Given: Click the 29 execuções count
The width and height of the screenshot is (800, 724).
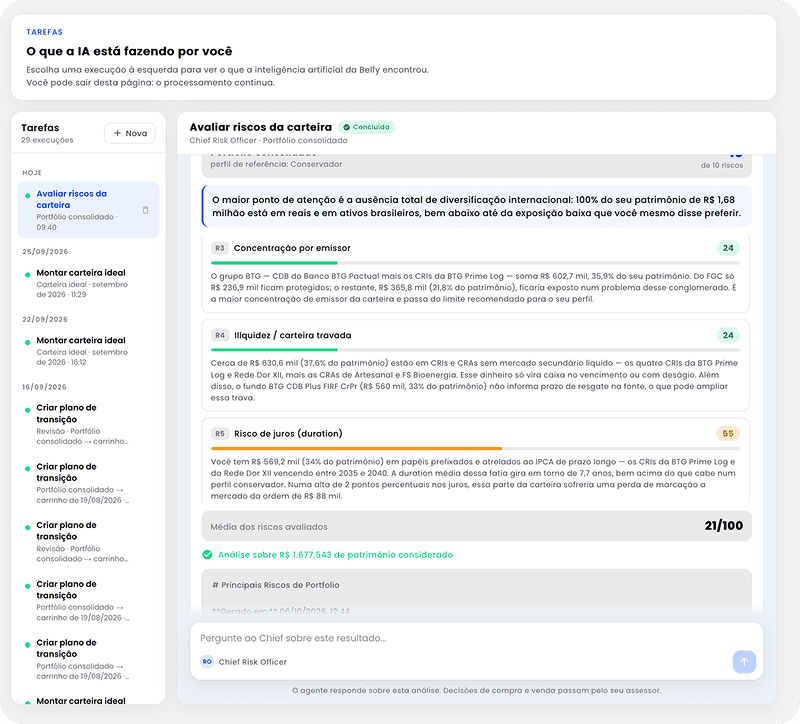Looking at the screenshot, I should coord(47,140).
